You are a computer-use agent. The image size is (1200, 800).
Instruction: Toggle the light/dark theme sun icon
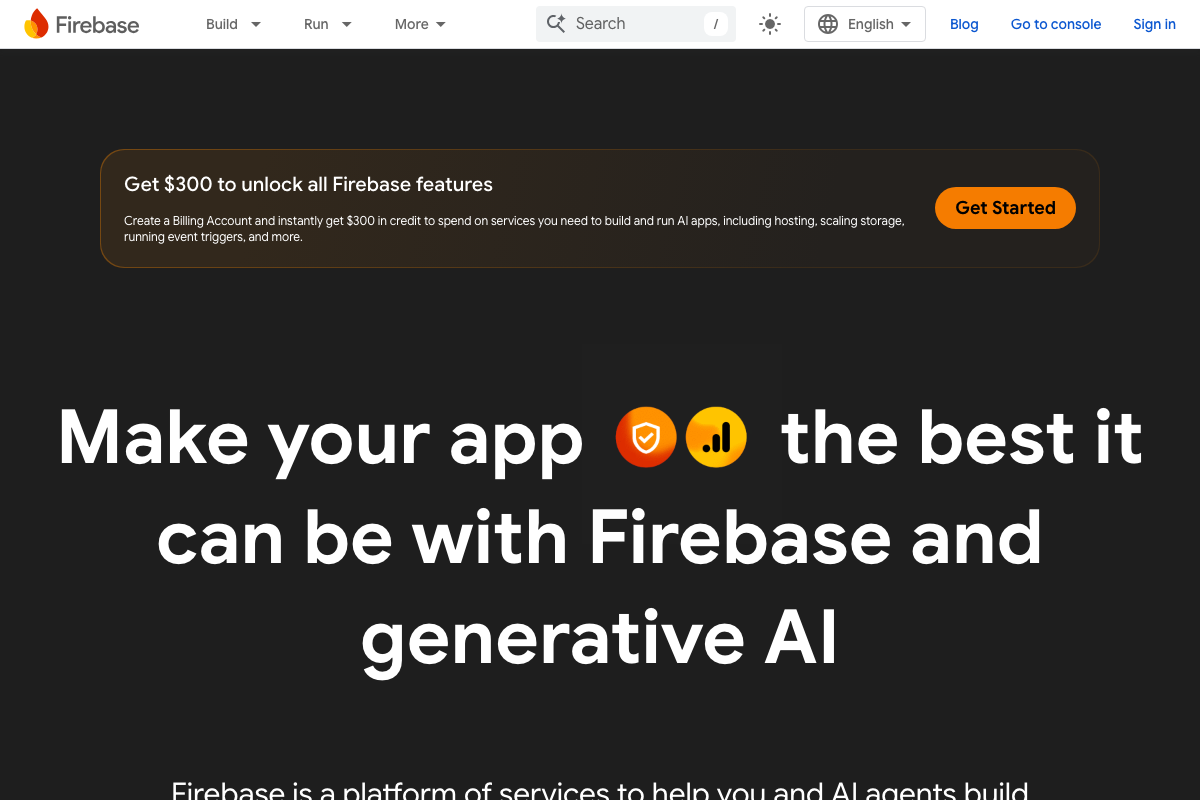(x=770, y=24)
